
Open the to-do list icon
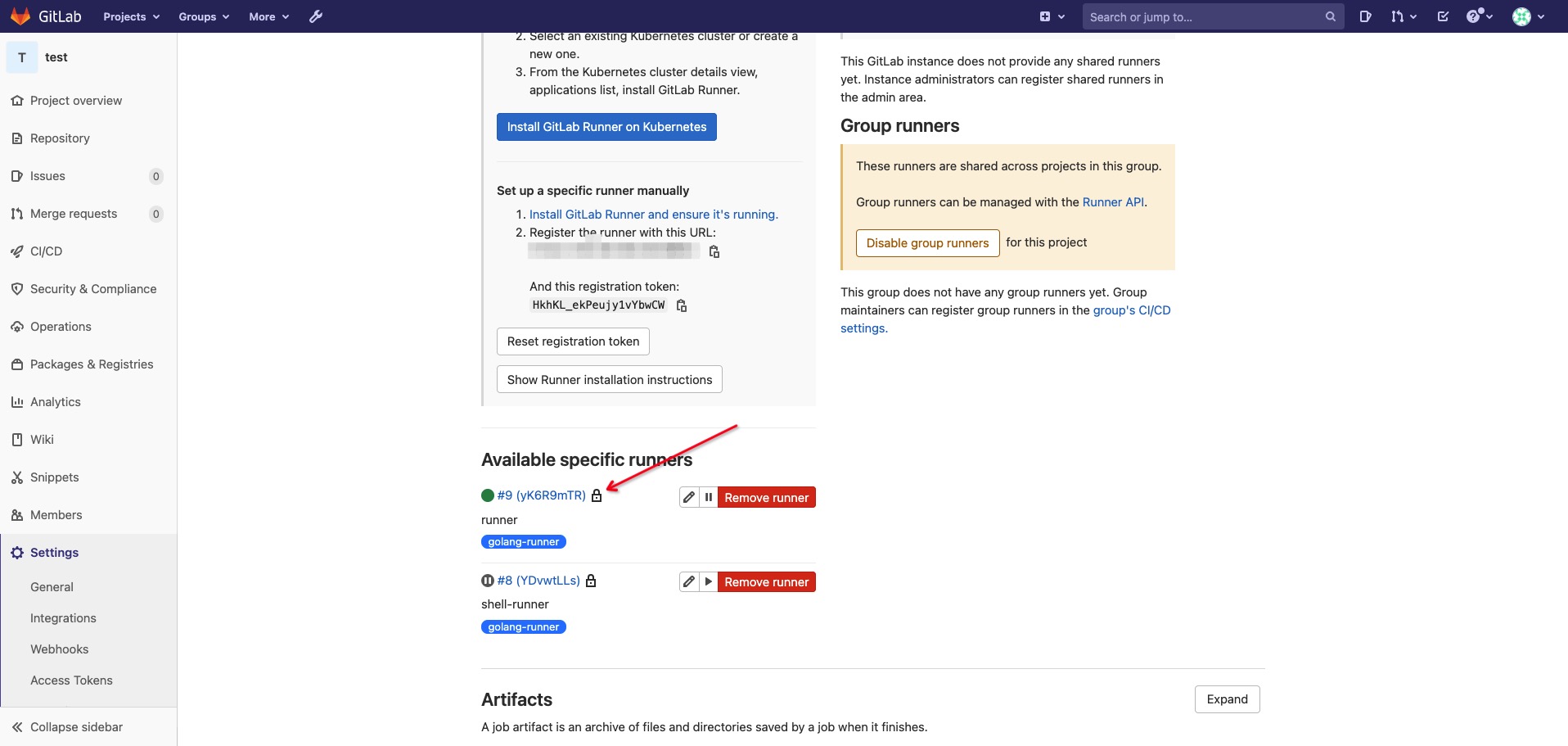[x=1443, y=16]
